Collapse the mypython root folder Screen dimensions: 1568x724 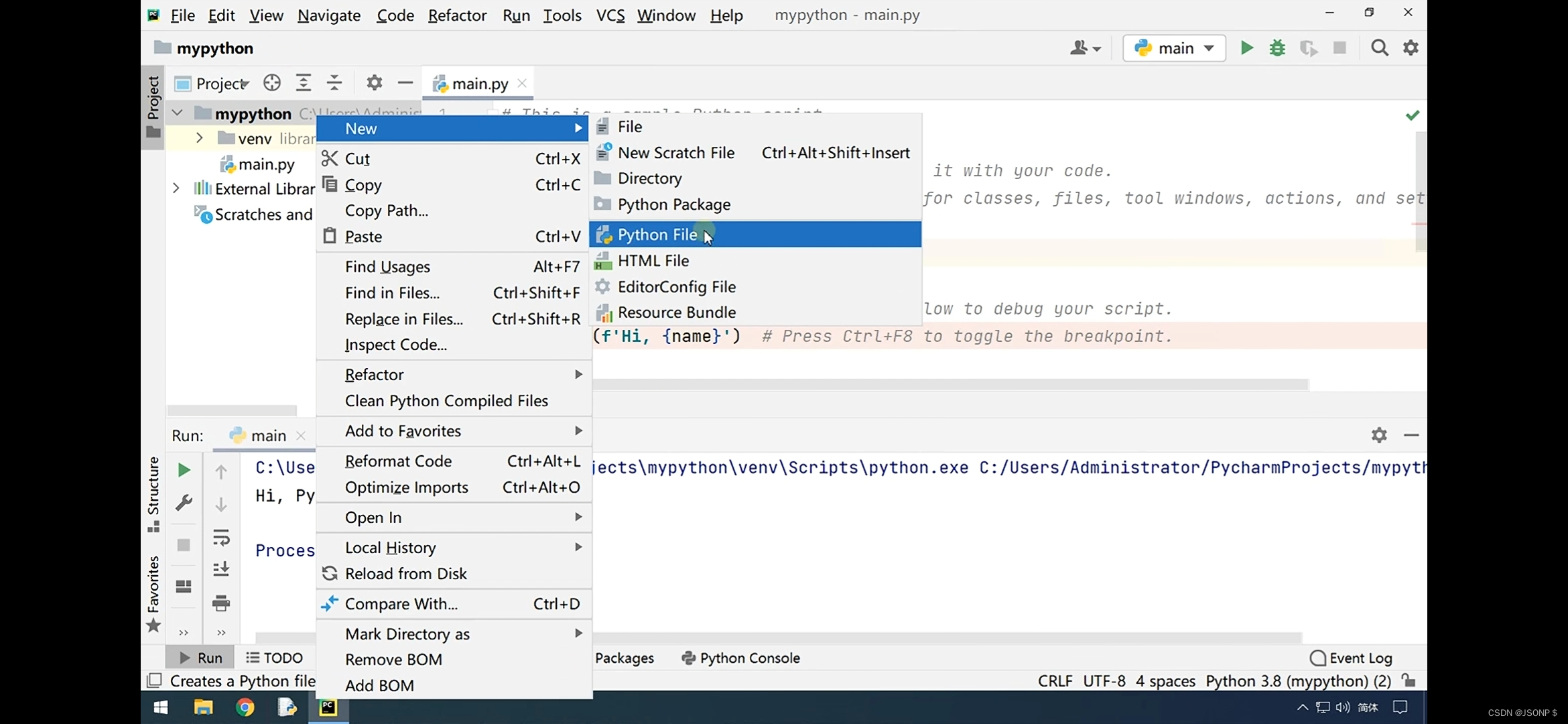177,113
